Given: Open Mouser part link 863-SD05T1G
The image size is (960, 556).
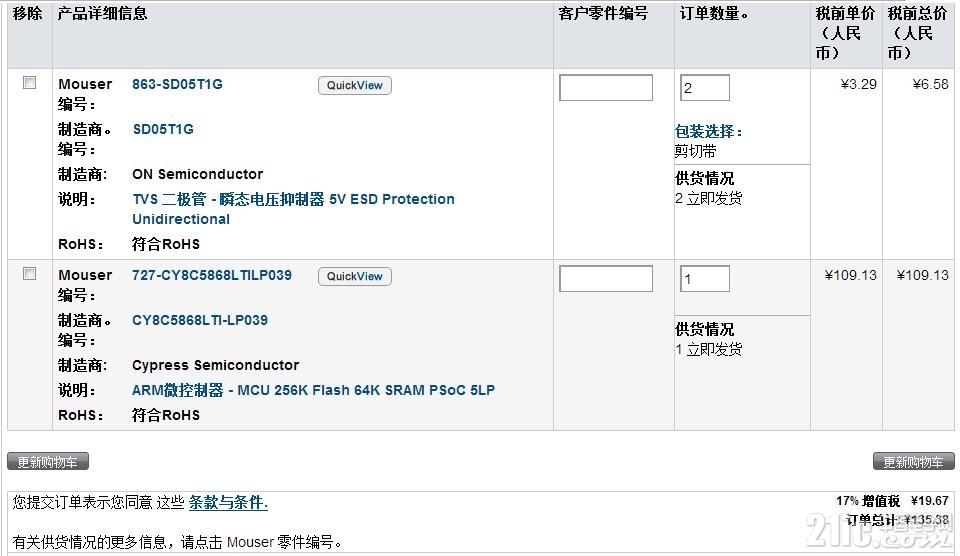Looking at the screenshot, I should click(x=178, y=85).
